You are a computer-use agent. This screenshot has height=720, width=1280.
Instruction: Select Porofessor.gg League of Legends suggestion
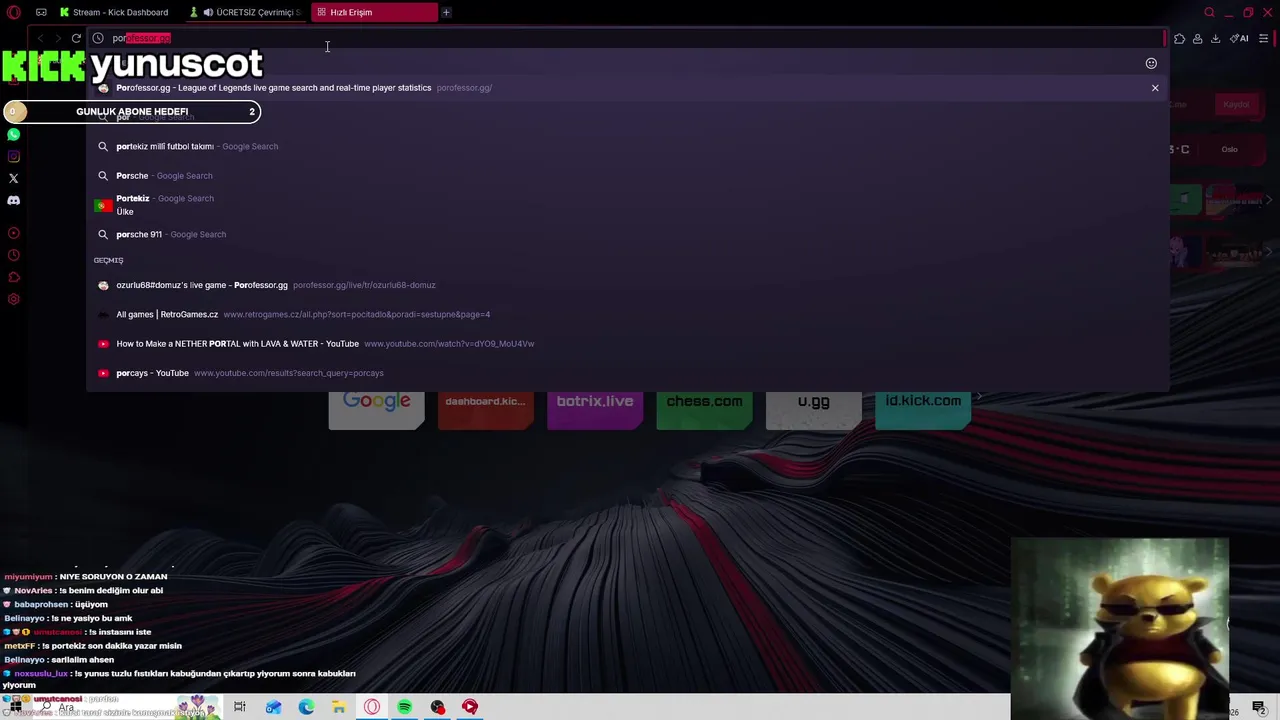(628, 88)
